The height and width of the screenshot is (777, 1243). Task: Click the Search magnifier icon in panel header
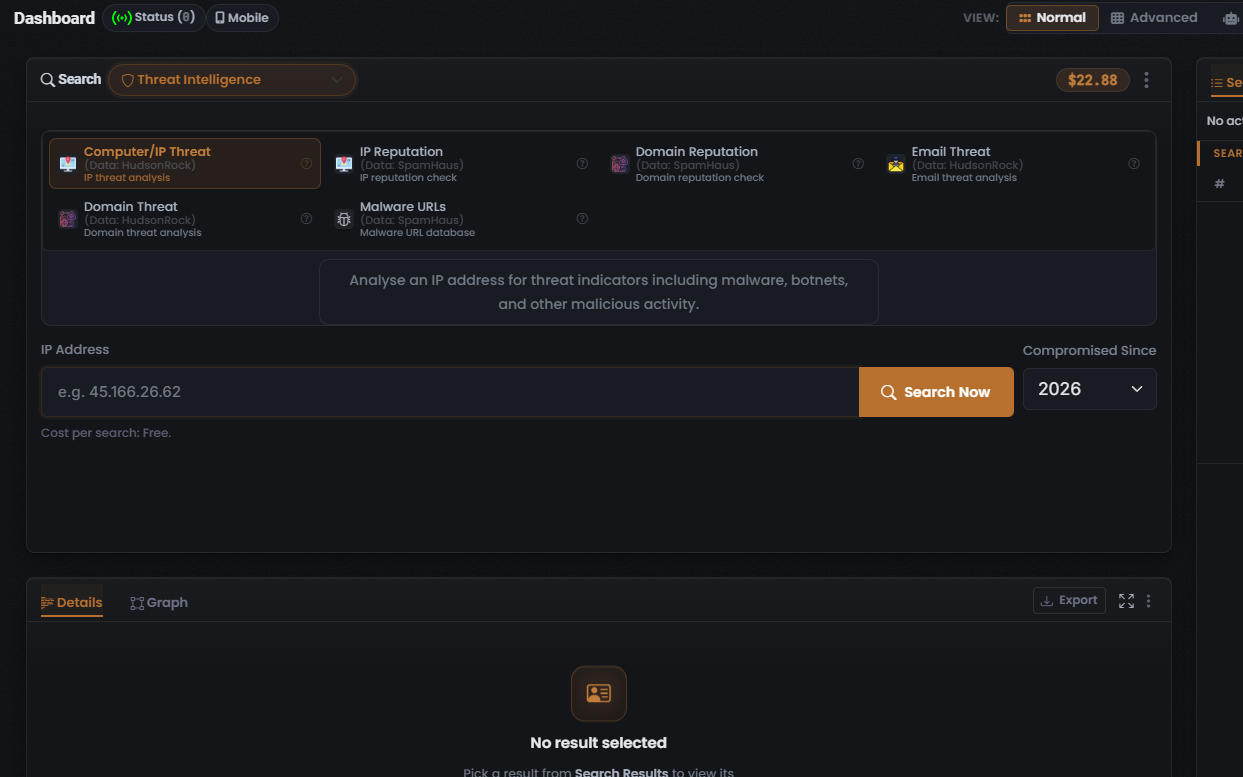point(48,80)
